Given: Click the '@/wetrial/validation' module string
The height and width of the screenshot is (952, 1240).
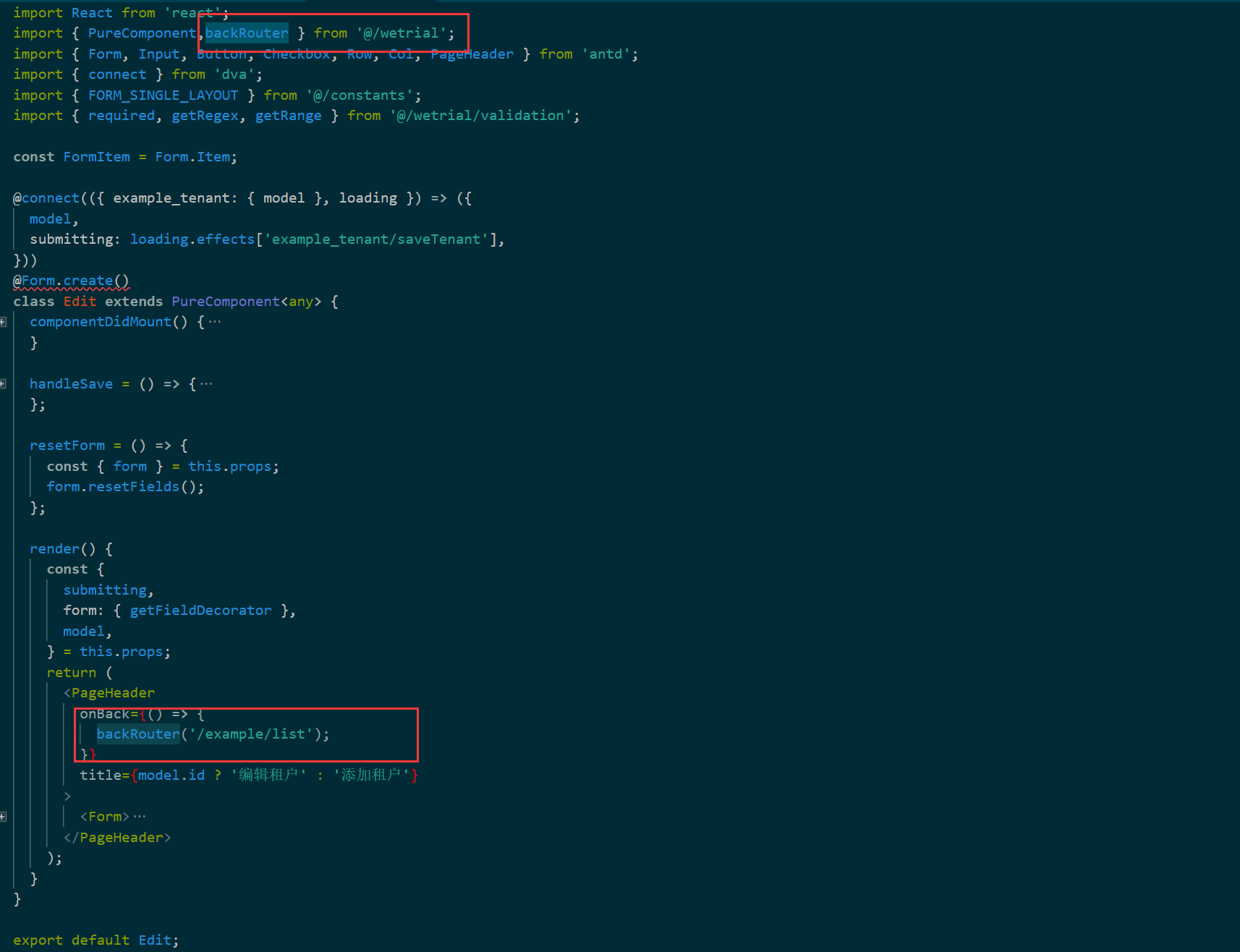Looking at the screenshot, I should pos(481,116).
